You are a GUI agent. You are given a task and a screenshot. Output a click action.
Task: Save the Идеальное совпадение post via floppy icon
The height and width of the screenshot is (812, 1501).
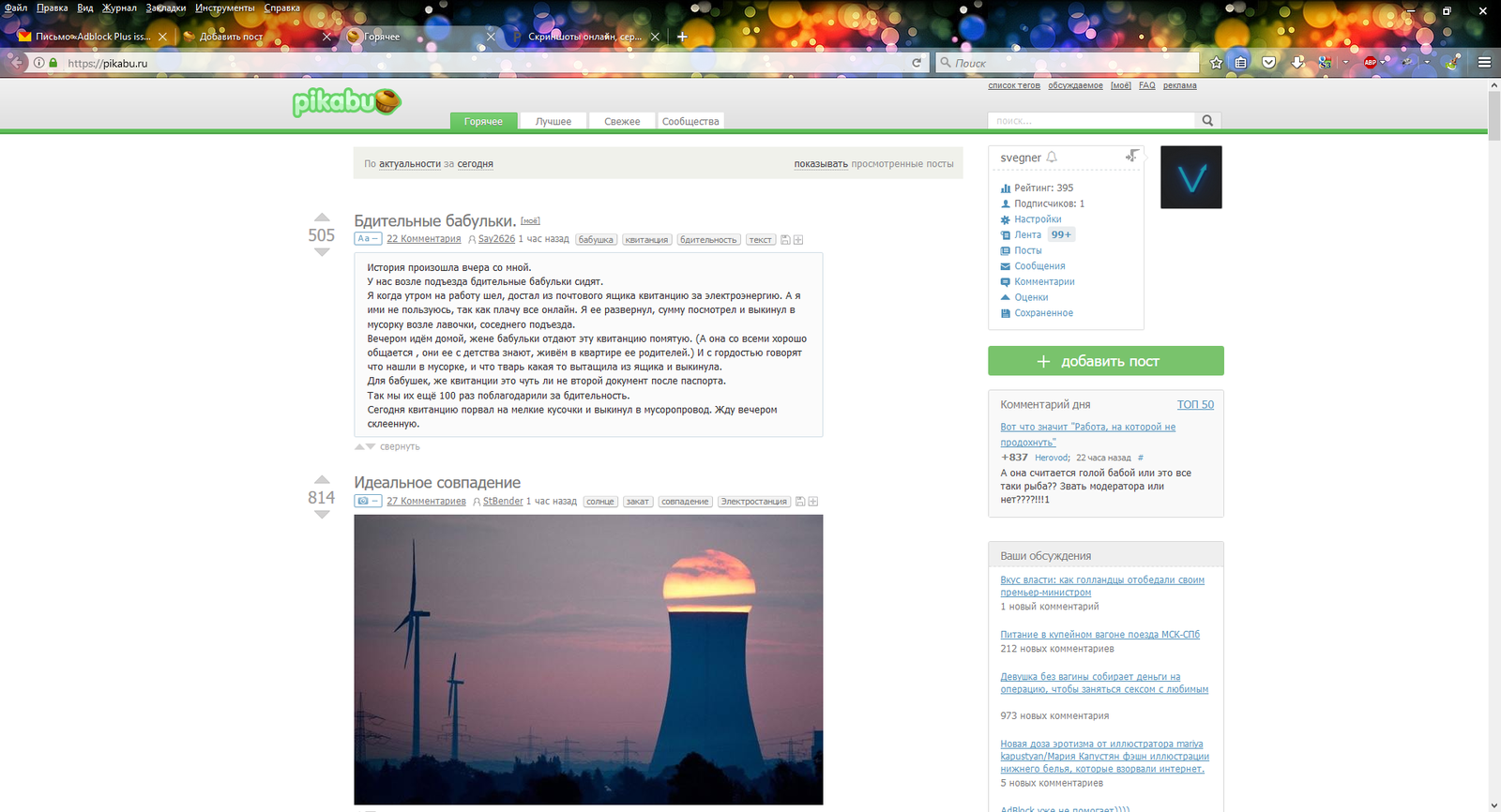[800, 502]
